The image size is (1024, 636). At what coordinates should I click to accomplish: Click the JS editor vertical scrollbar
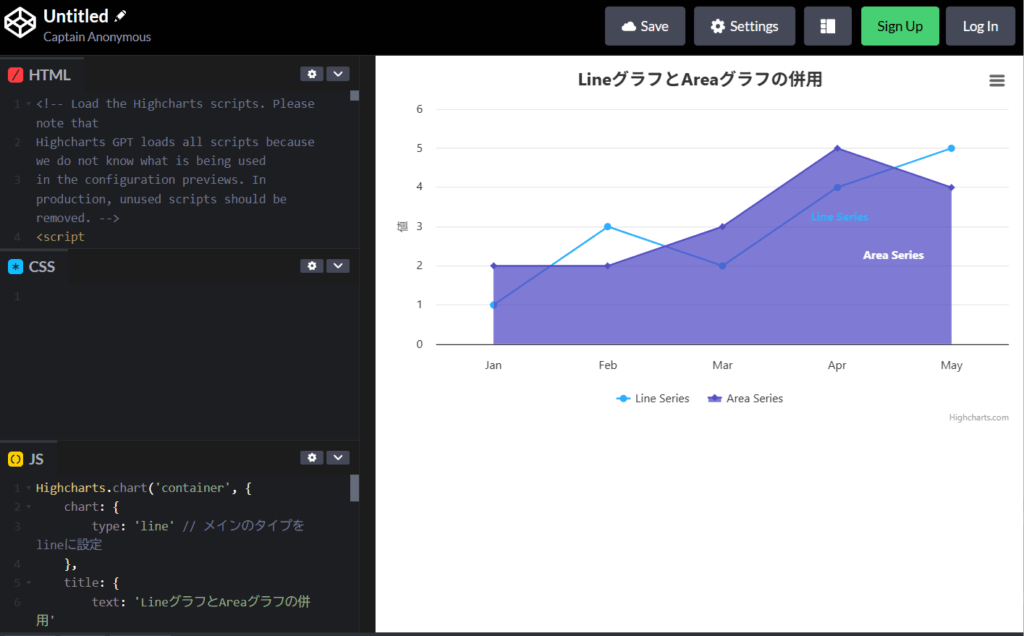tap(354, 488)
